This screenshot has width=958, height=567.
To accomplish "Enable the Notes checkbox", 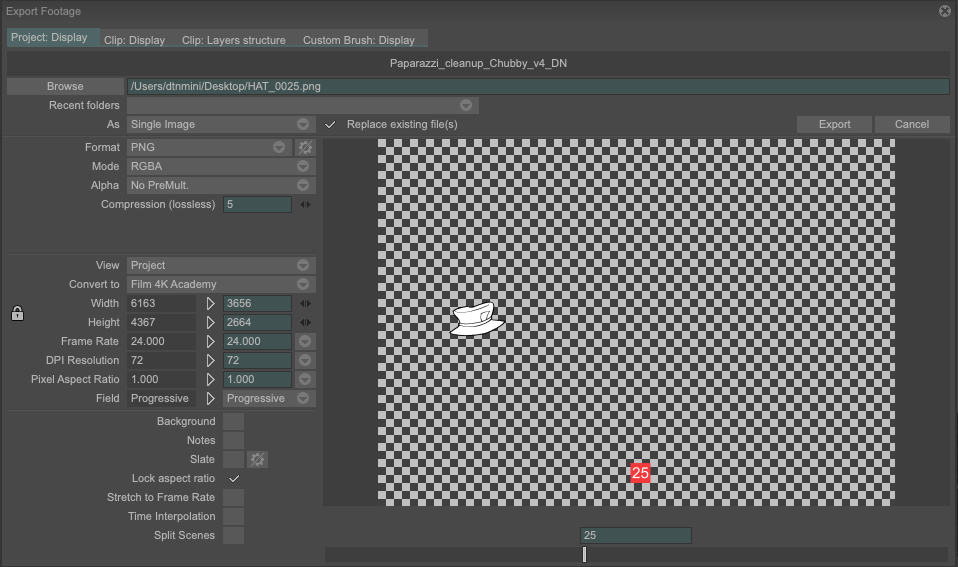I will click(x=233, y=441).
